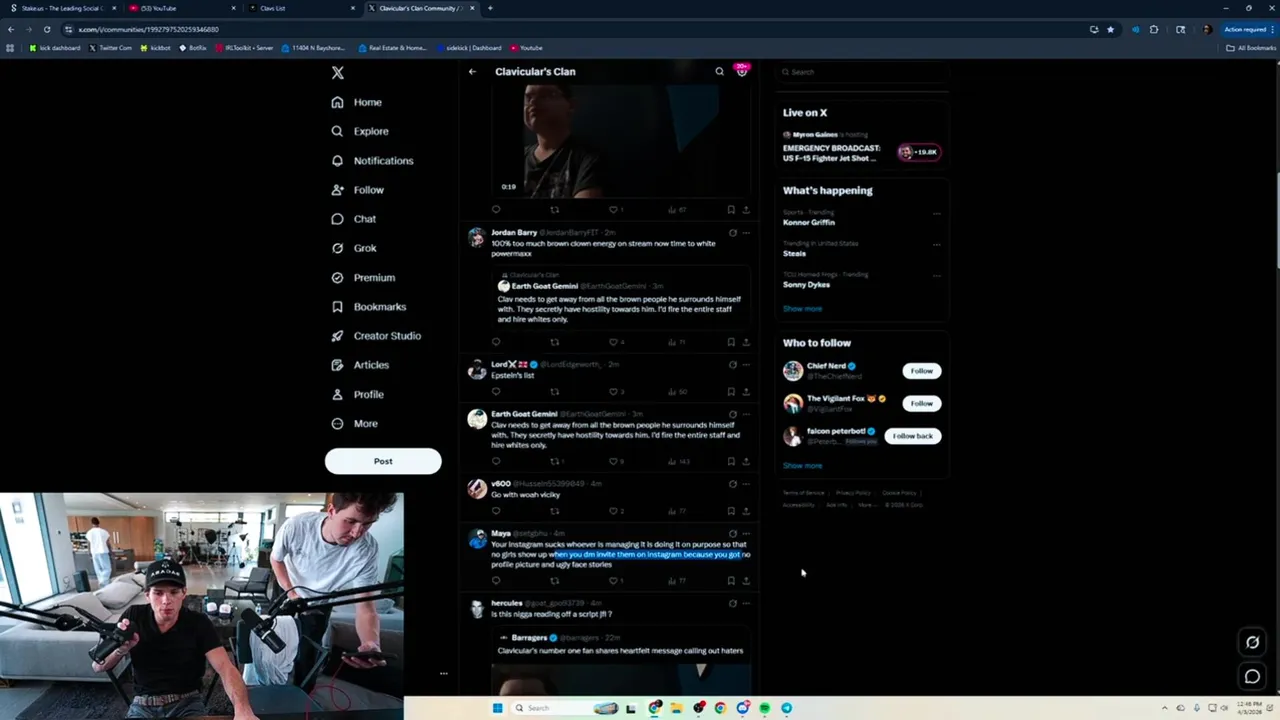Image resolution: width=1280 pixels, height=720 pixels.
Task: Open the Grok floating button
Action: (1252, 642)
